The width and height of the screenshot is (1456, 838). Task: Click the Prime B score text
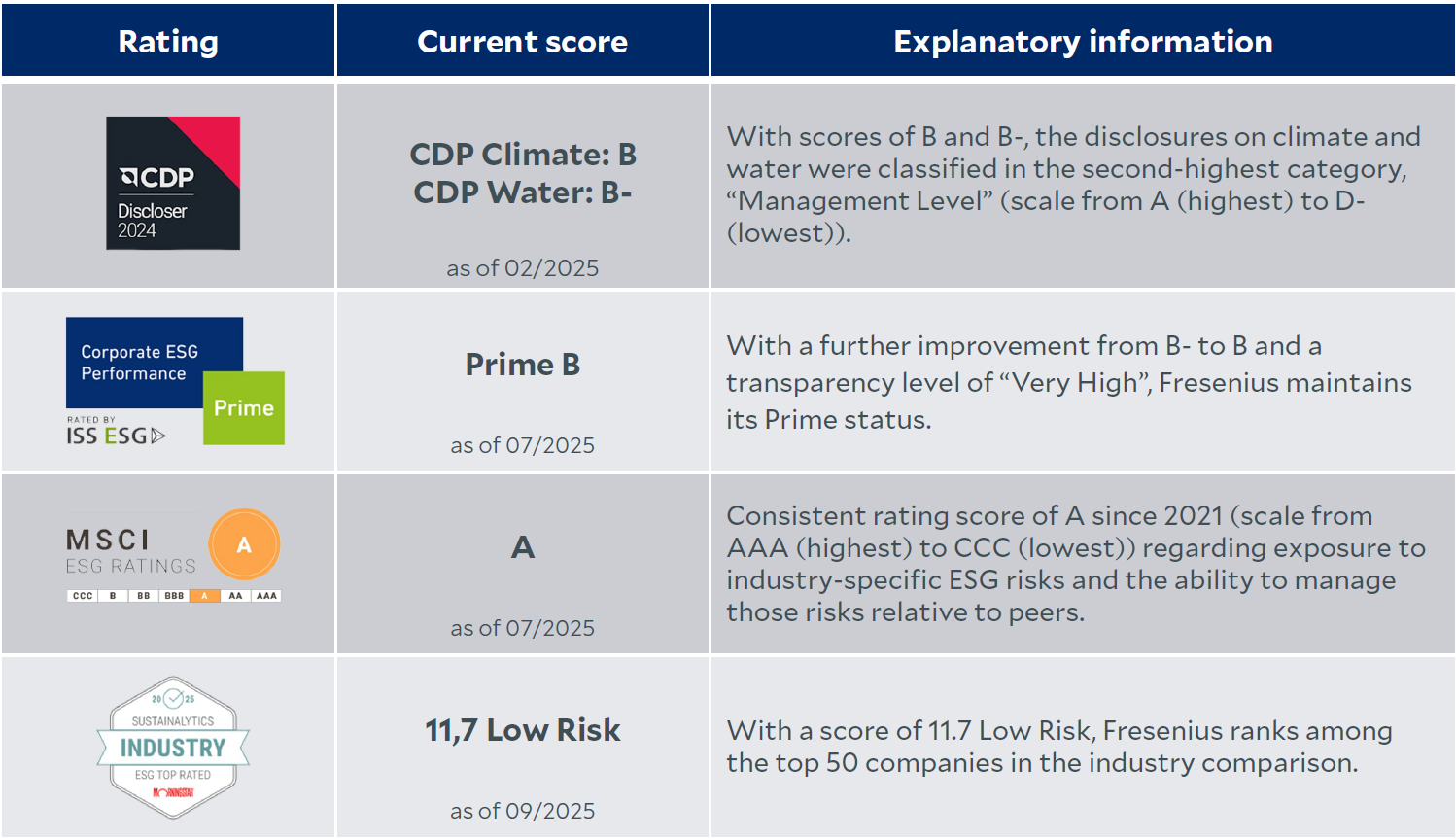click(523, 365)
